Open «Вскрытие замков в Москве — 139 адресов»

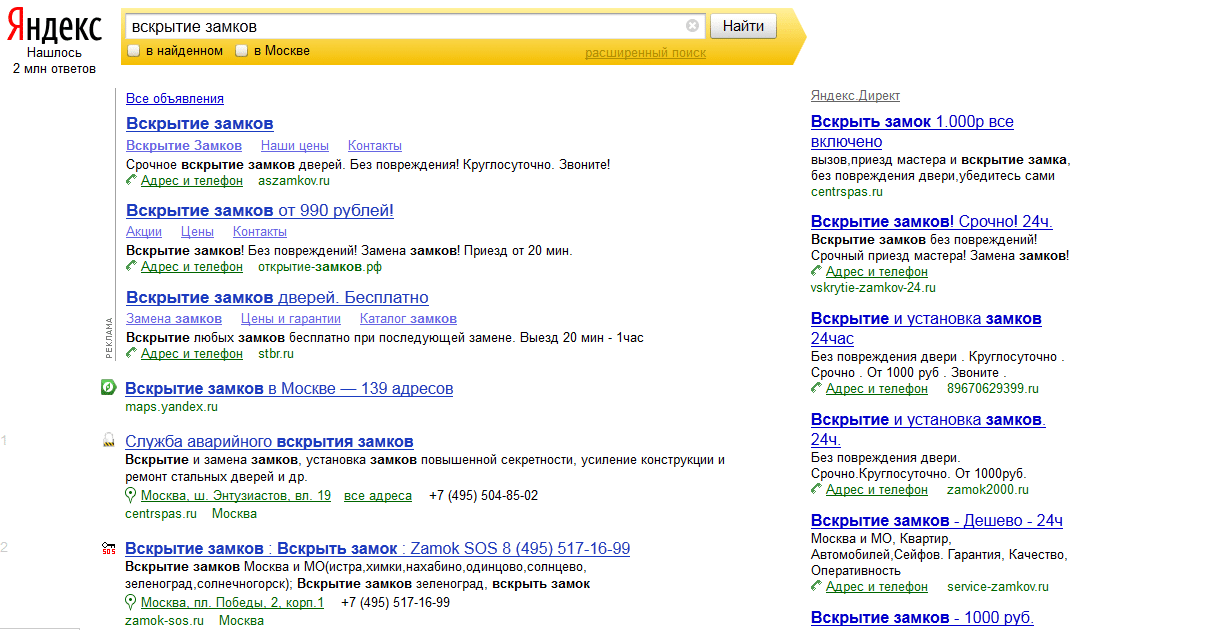pos(289,388)
